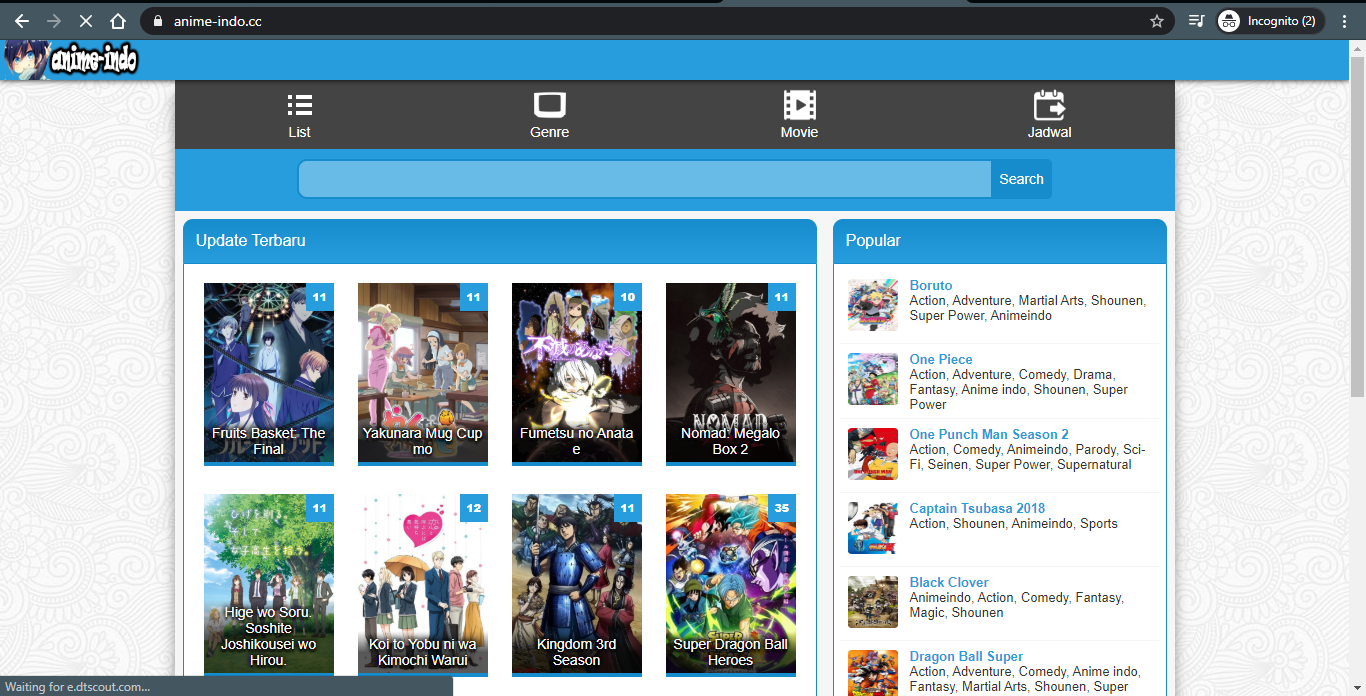Open the Chrome three-dot menu
Image resolution: width=1366 pixels, height=696 pixels.
click(x=1345, y=21)
